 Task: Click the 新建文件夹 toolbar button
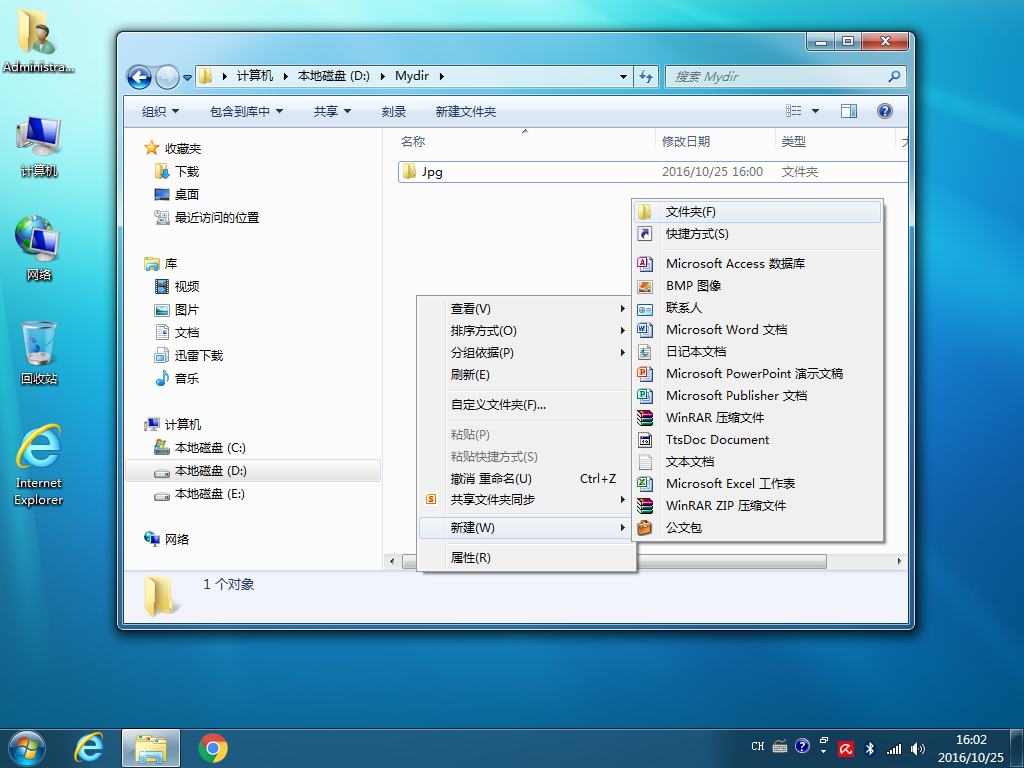pos(466,112)
